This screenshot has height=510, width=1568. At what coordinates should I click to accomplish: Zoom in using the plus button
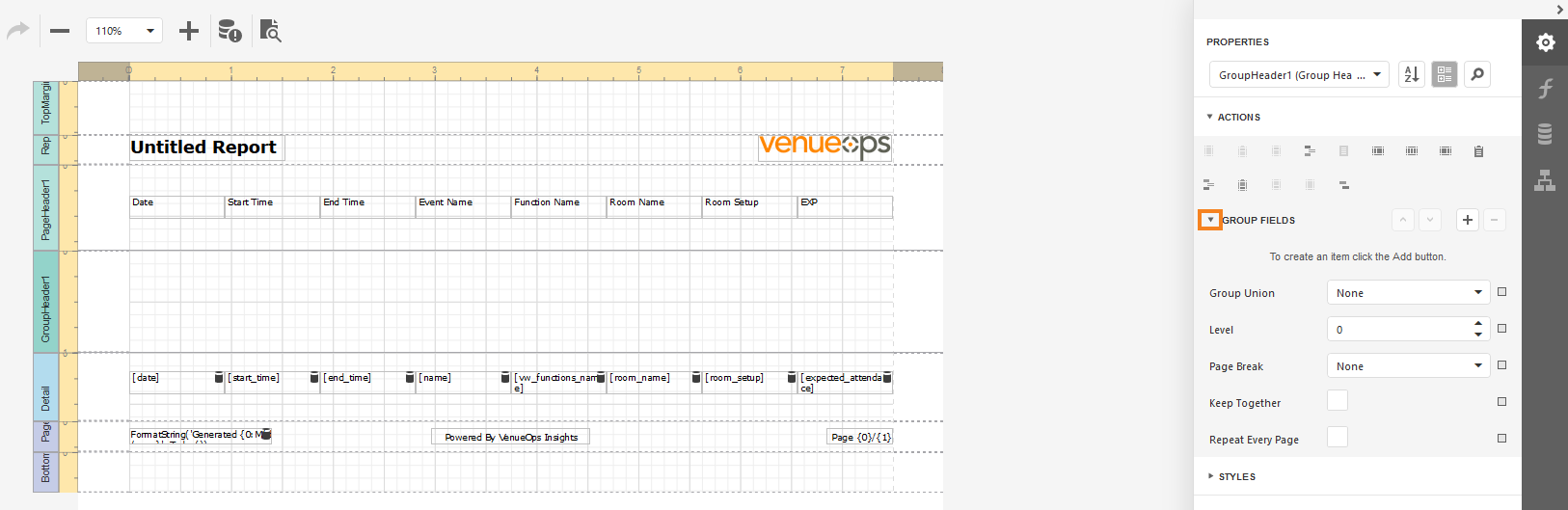click(x=189, y=31)
